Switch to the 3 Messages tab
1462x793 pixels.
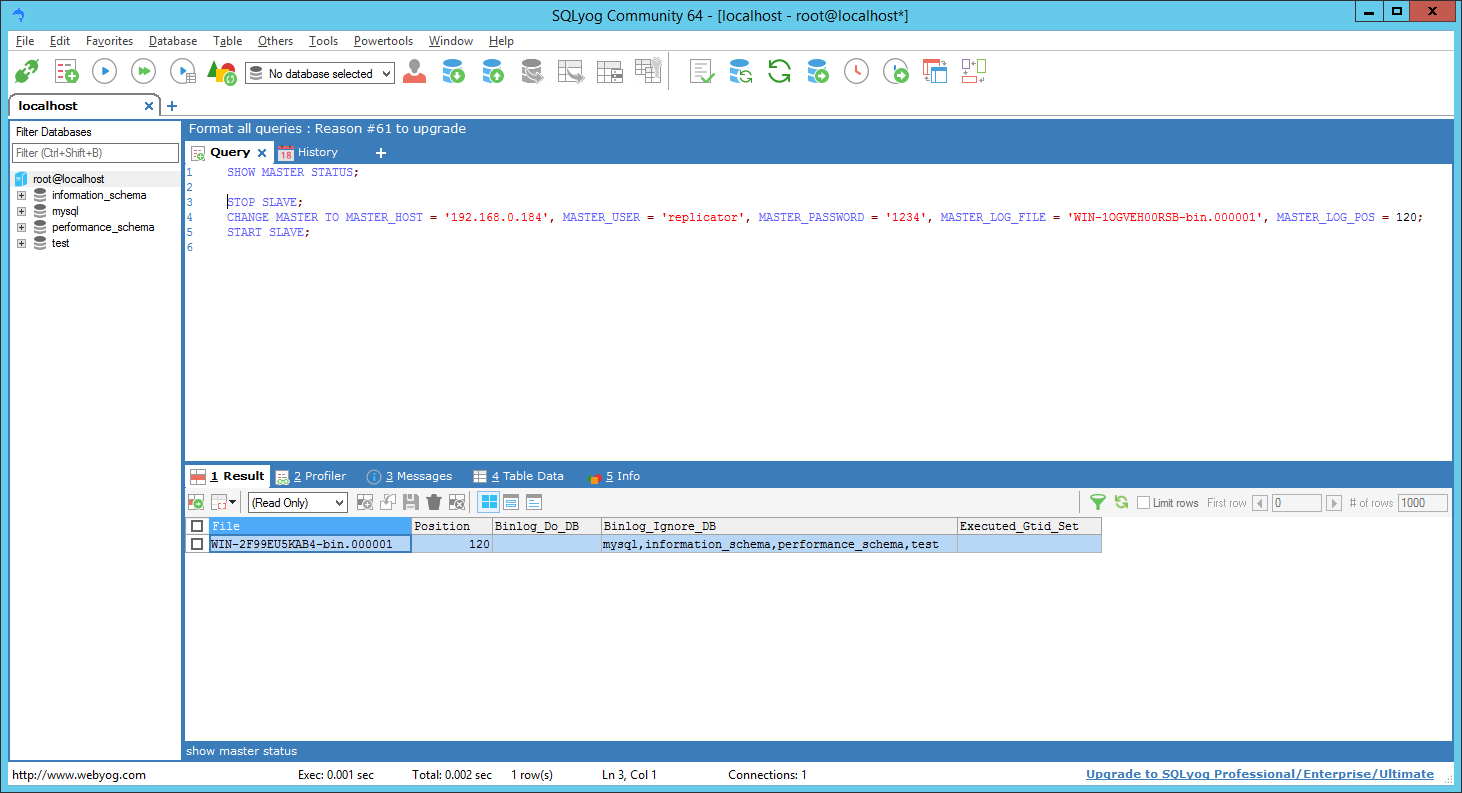(x=410, y=476)
